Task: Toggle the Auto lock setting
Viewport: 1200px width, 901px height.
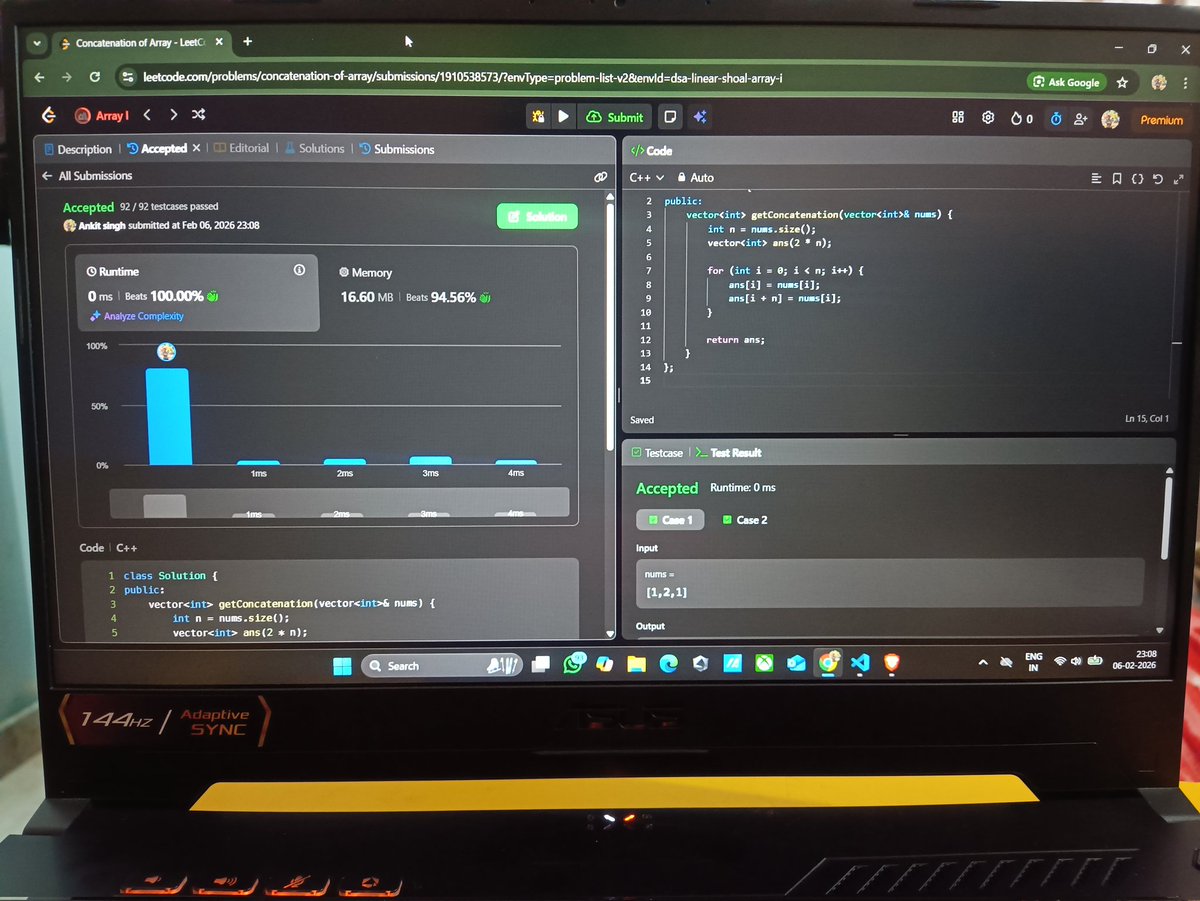Action: click(696, 177)
